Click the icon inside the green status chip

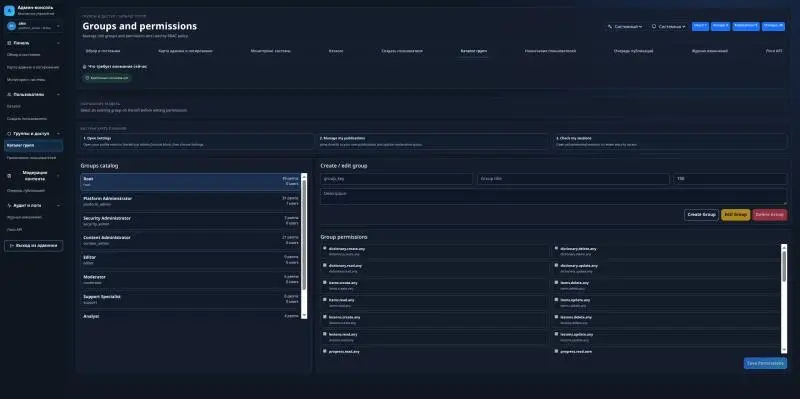pos(87,78)
